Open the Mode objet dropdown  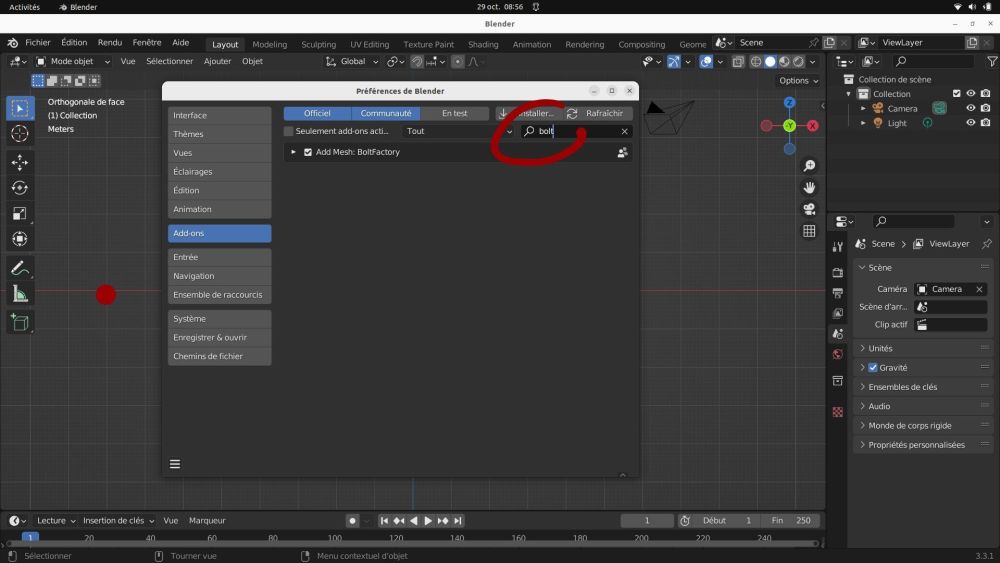[73, 62]
